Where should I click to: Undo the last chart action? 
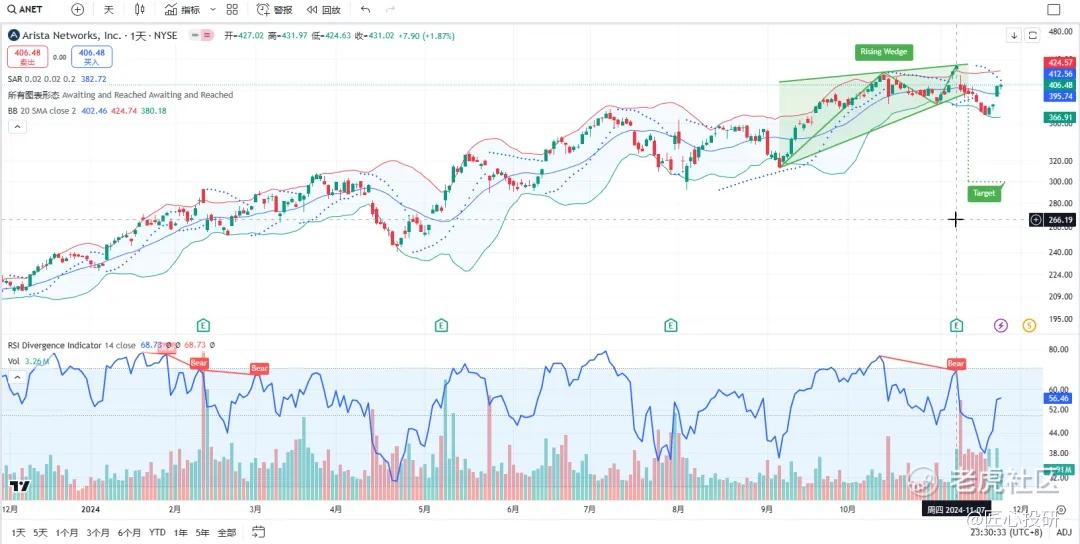[365, 10]
